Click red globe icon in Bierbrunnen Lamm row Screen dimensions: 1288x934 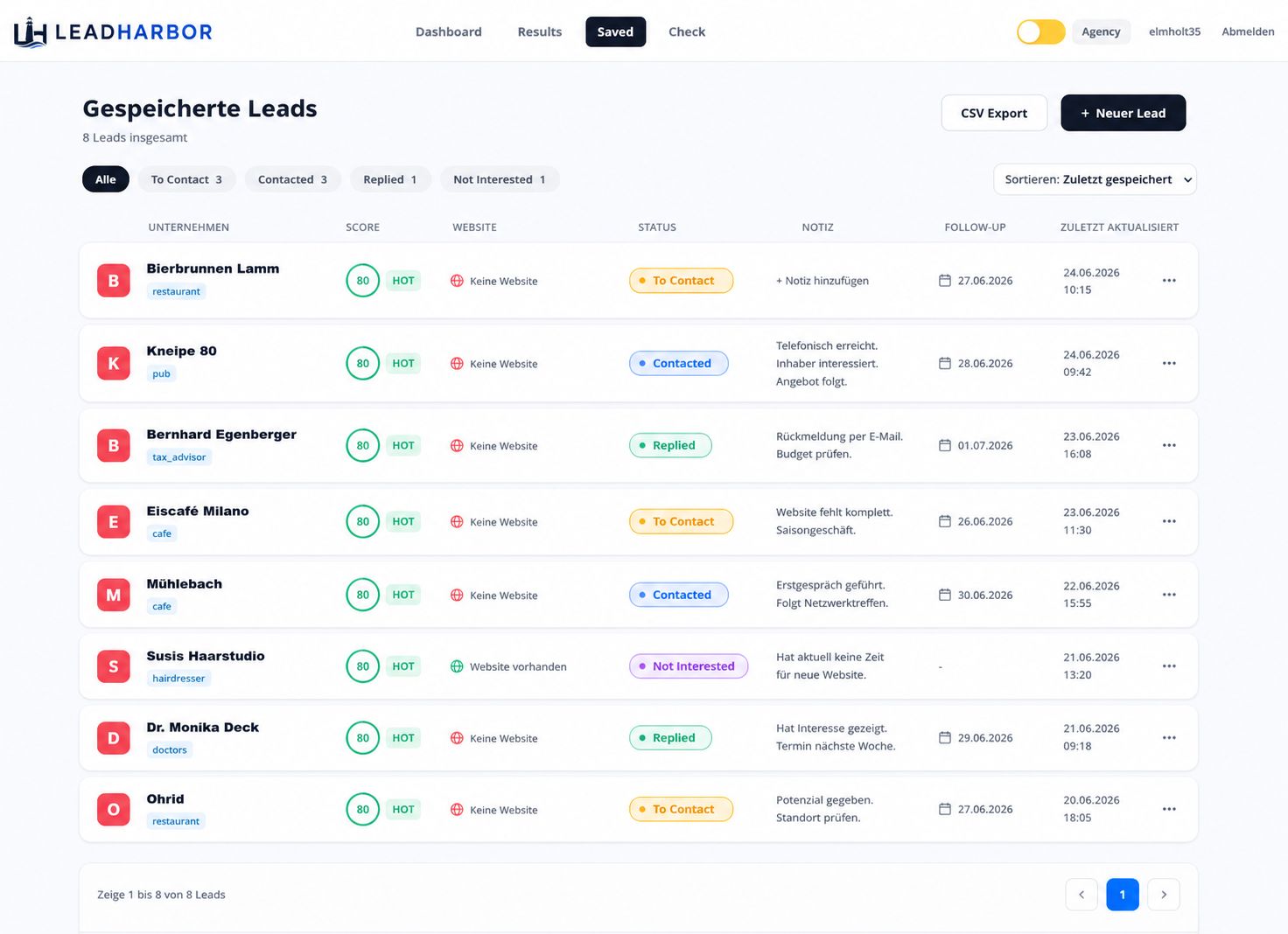click(x=457, y=281)
